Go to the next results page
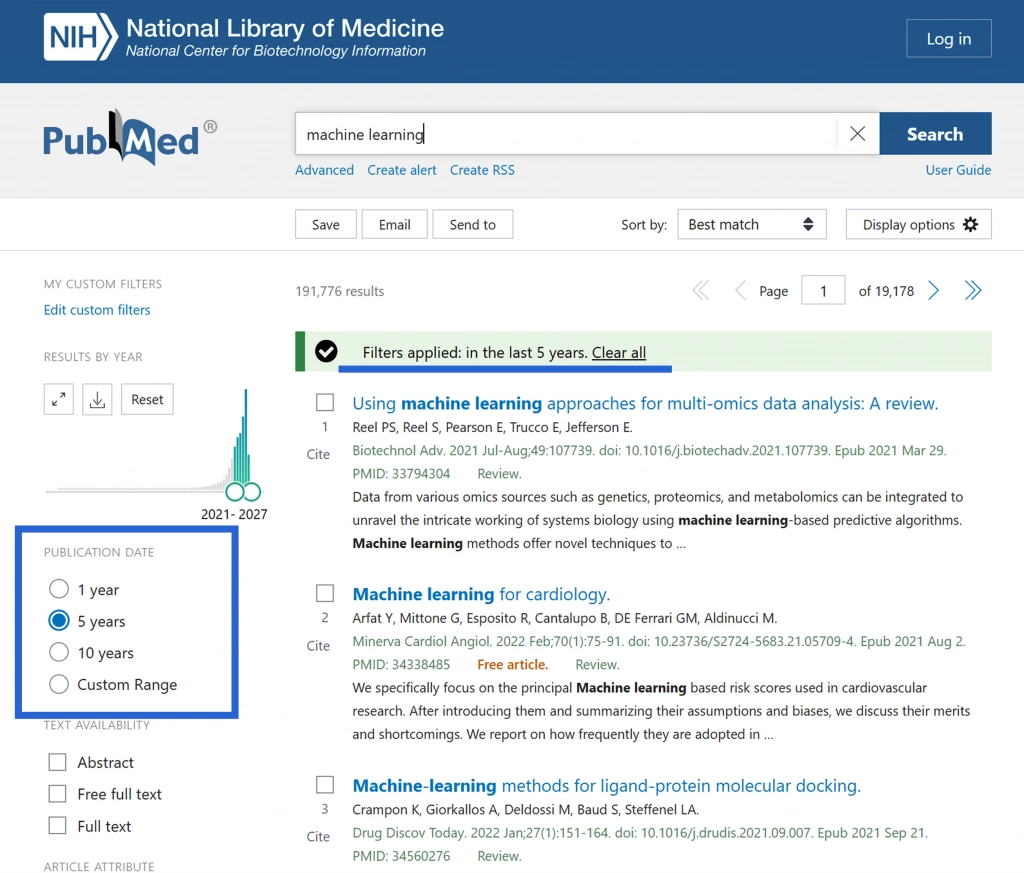The height and width of the screenshot is (873, 1024). [x=934, y=291]
